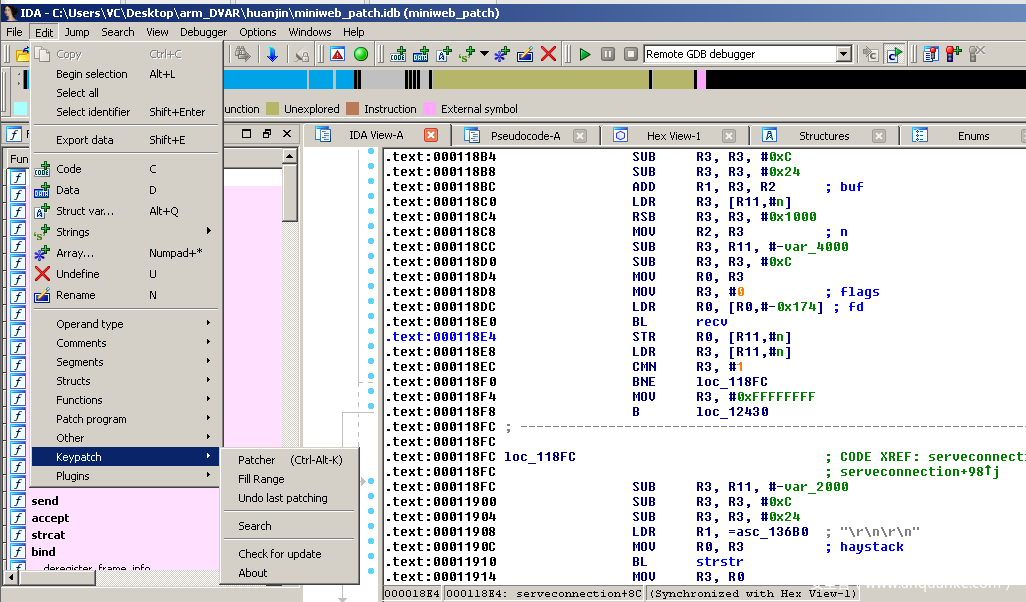1026x602 pixels.
Task: Click the Convert to code toolbar icon
Action: (398, 54)
